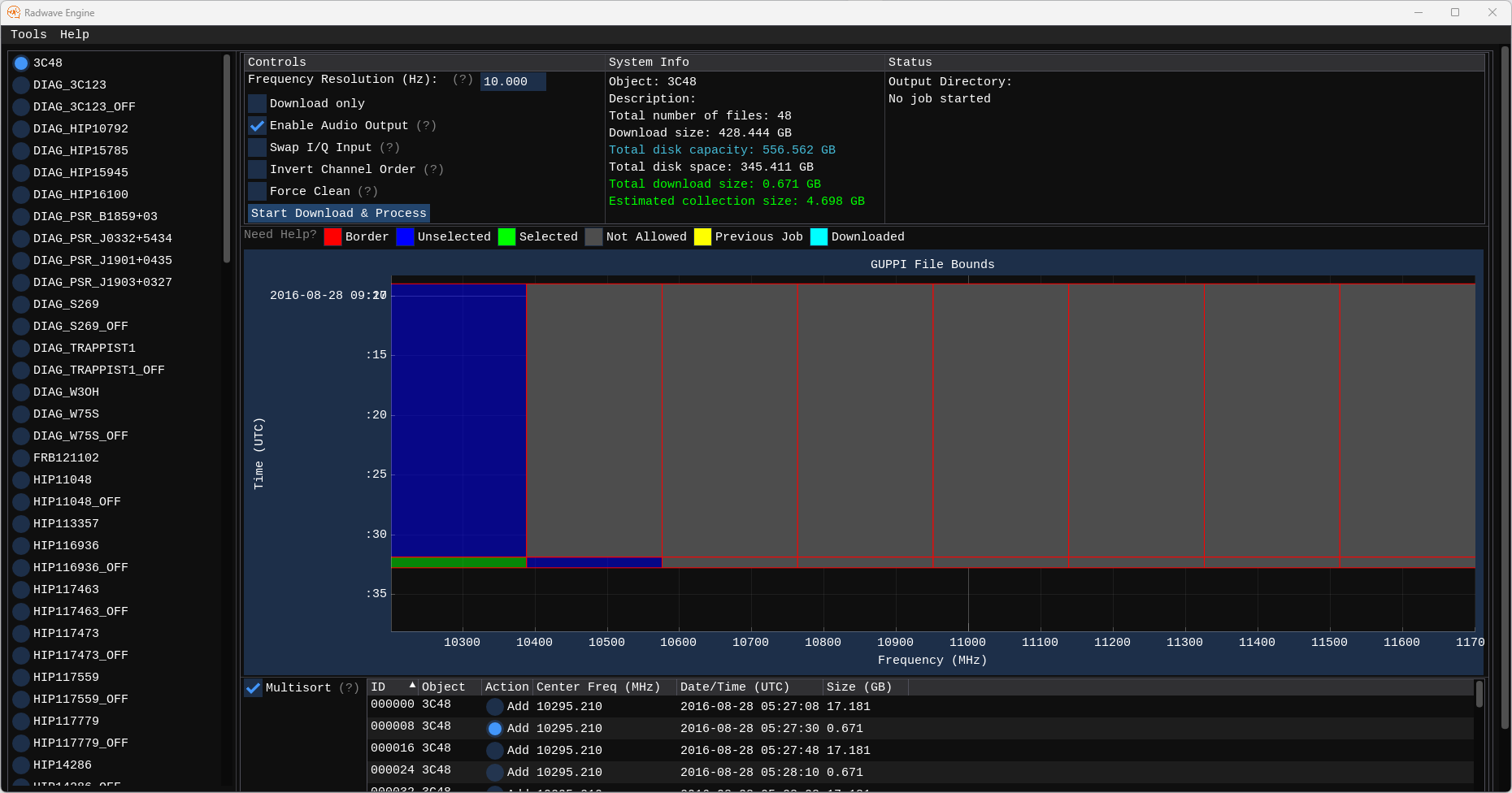This screenshot has height=793, width=1512.
Task: Uncheck the Multisort checkbox
Action: tap(254, 687)
